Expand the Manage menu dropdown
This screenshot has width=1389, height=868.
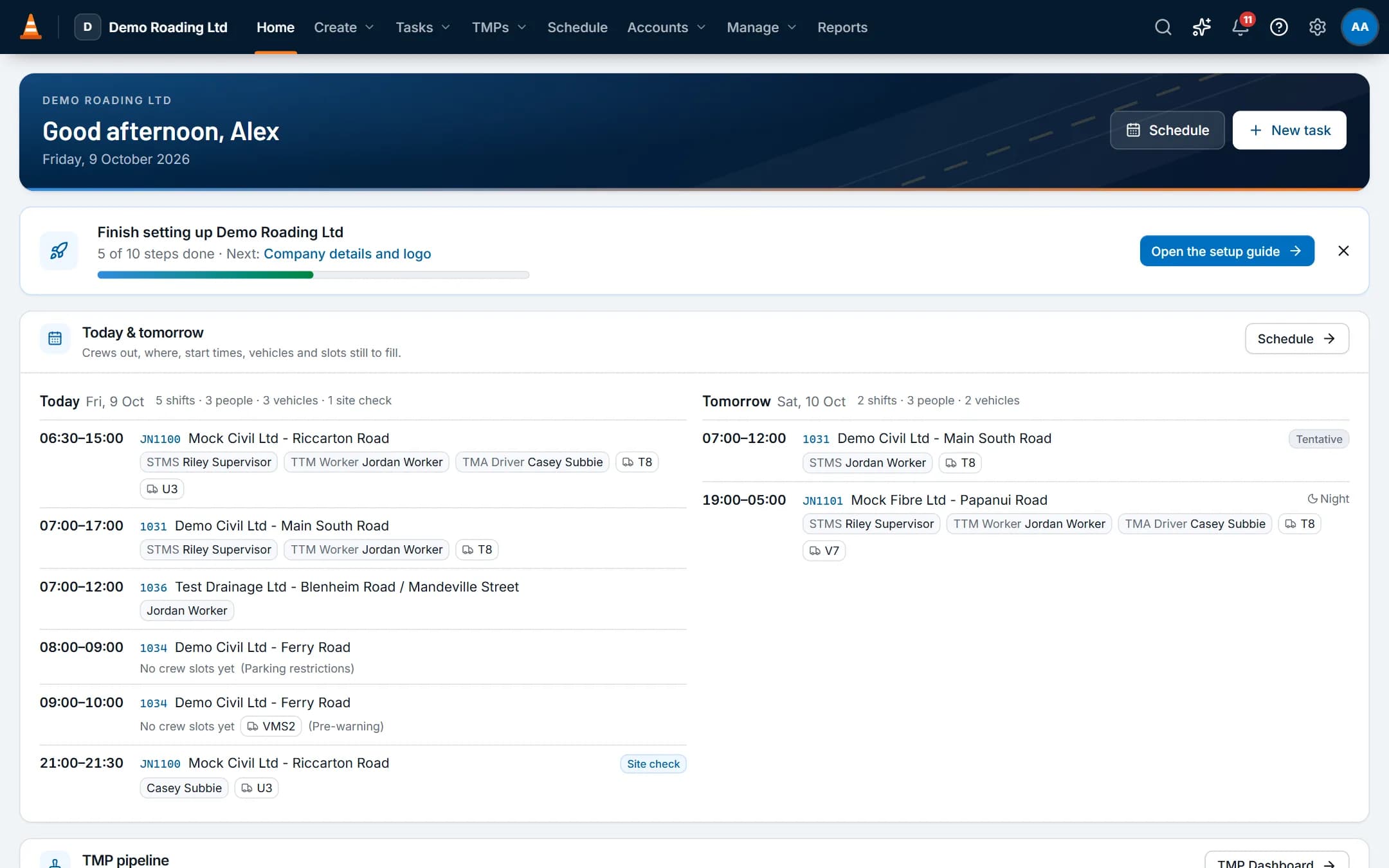pyautogui.click(x=762, y=27)
